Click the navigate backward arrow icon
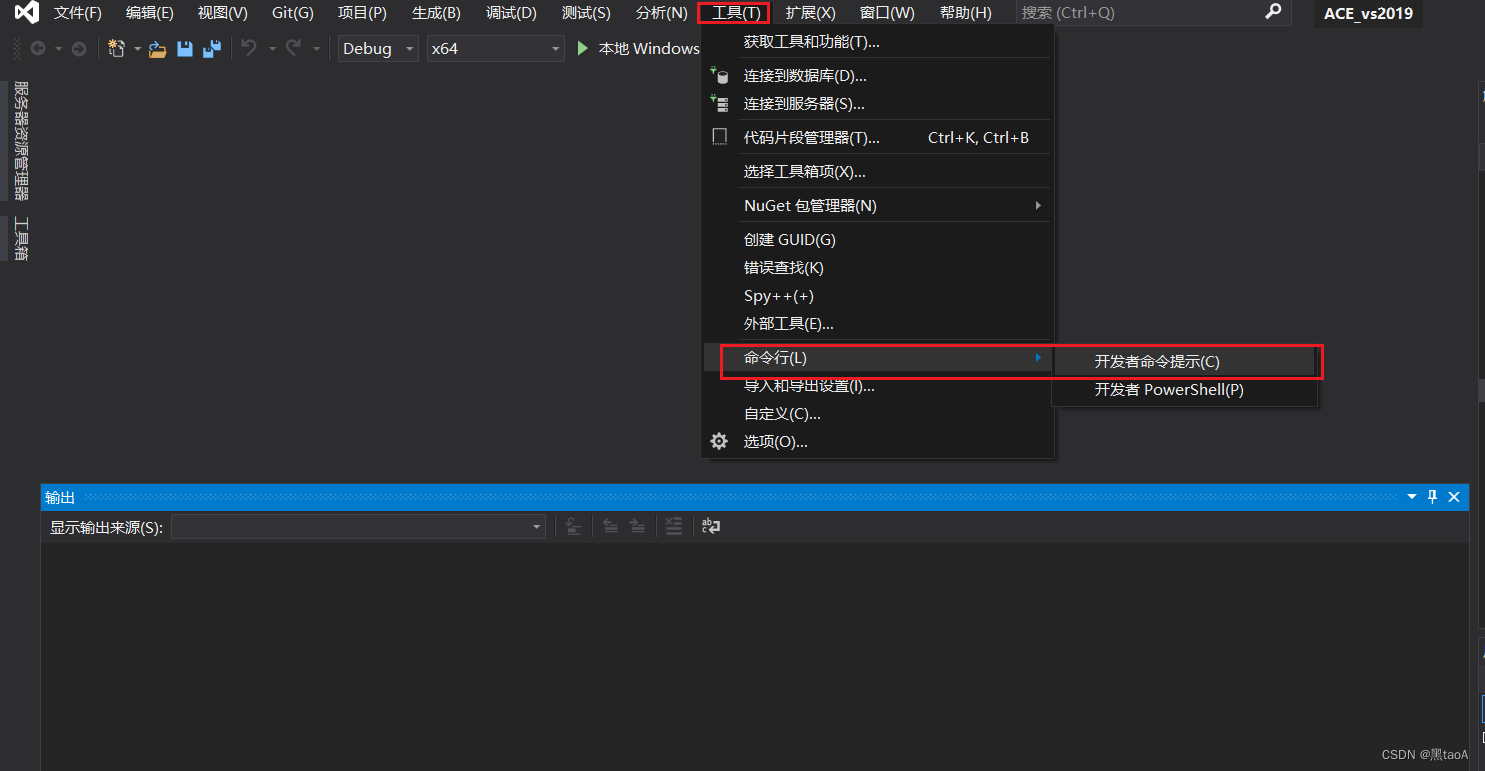 [38, 48]
